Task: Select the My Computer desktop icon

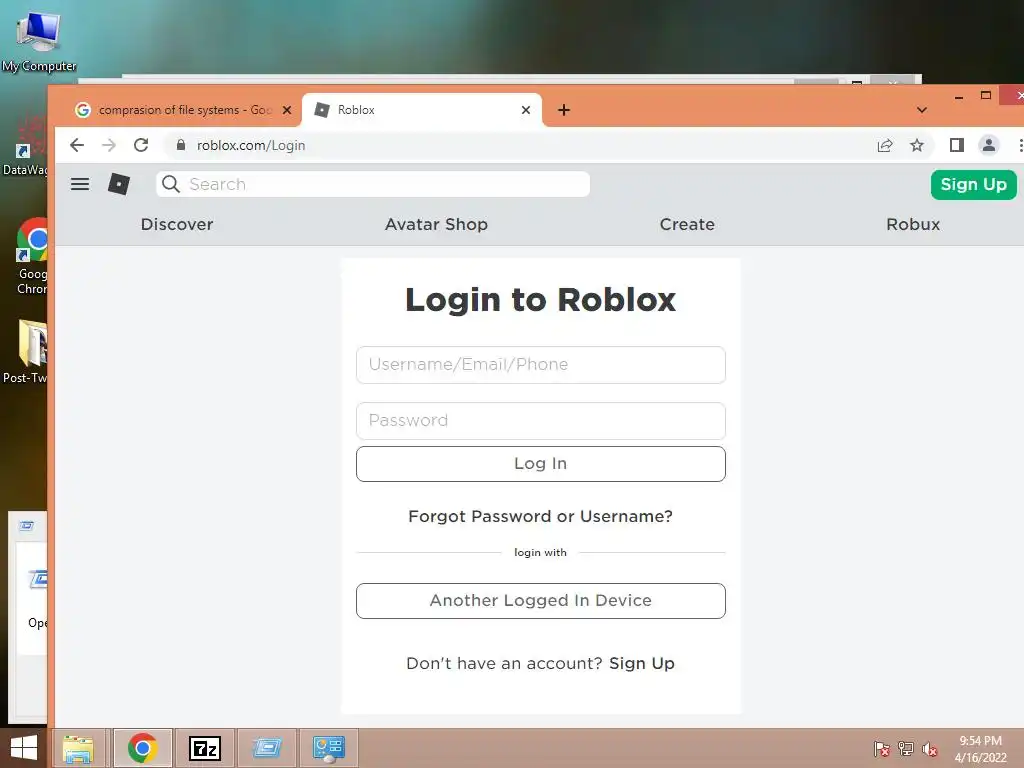Action: click(39, 42)
